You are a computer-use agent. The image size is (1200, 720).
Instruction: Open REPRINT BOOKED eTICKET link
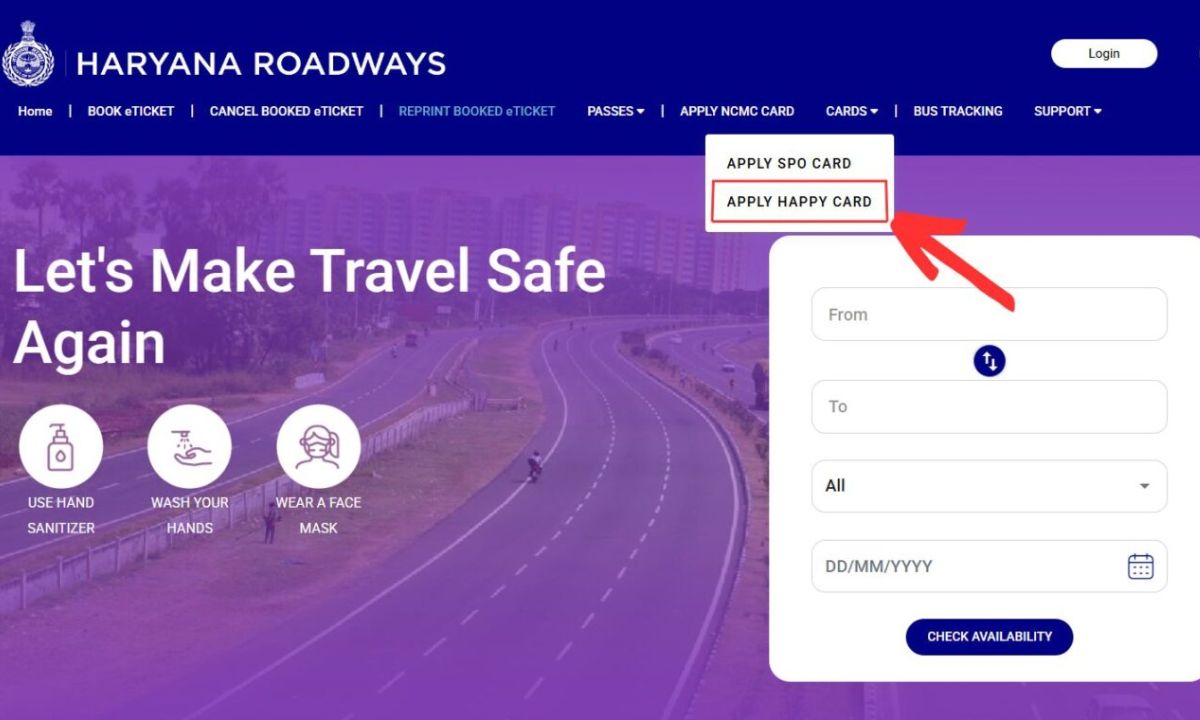coord(477,111)
